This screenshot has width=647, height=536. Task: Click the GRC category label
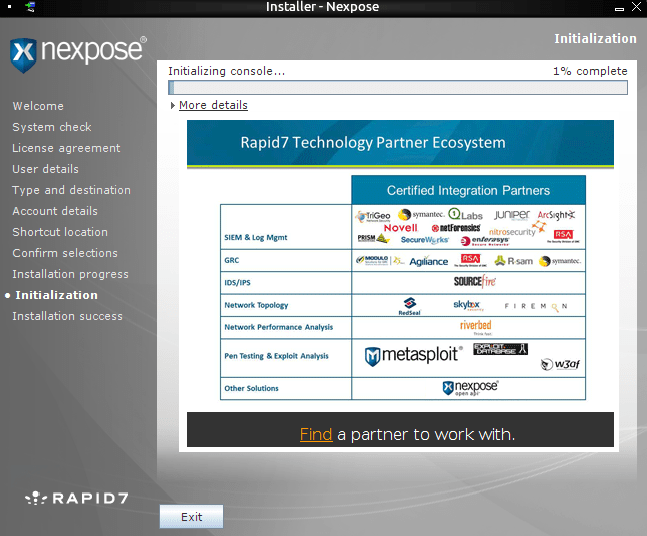(x=231, y=260)
